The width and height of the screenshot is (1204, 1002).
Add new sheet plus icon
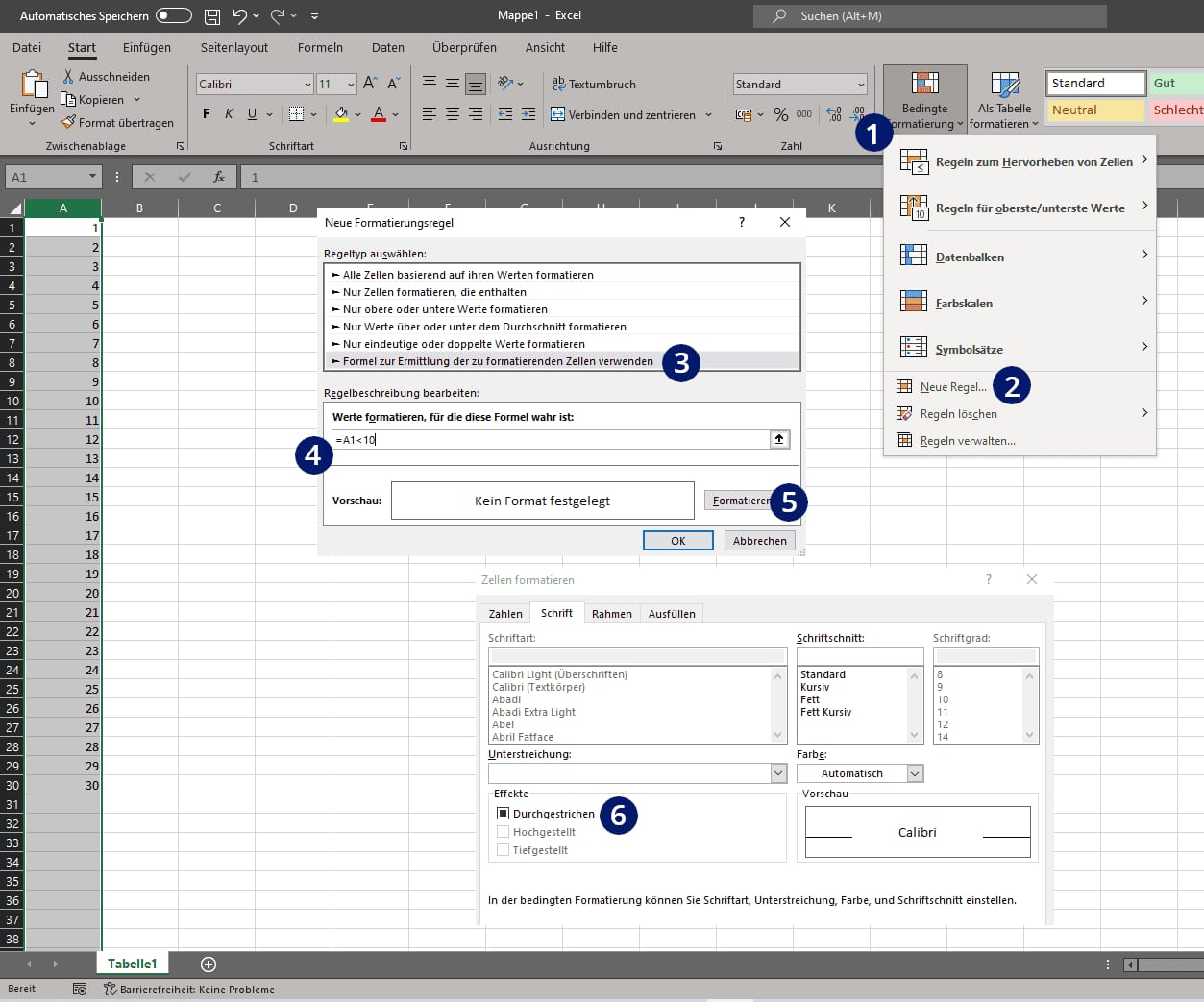pyautogui.click(x=209, y=964)
